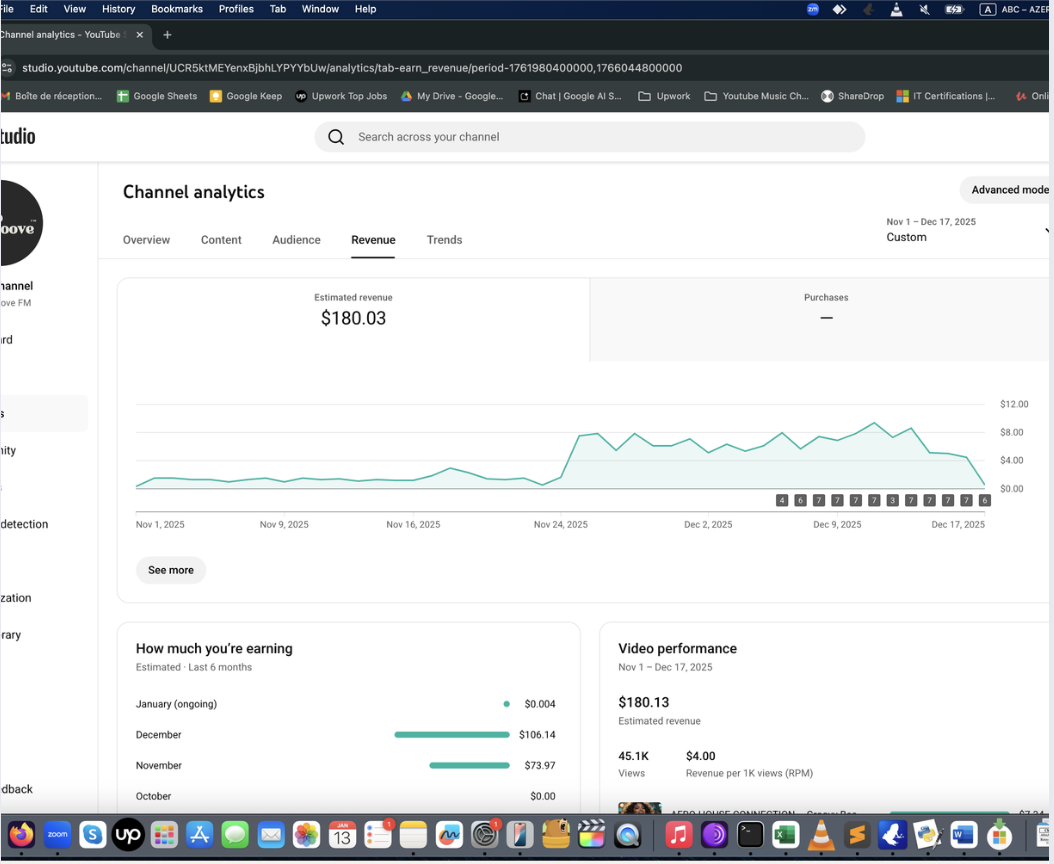The width and height of the screenshot is (1054, 864).
Task: Open Upwork app in the dock
Action: click(x=128, y=834)
